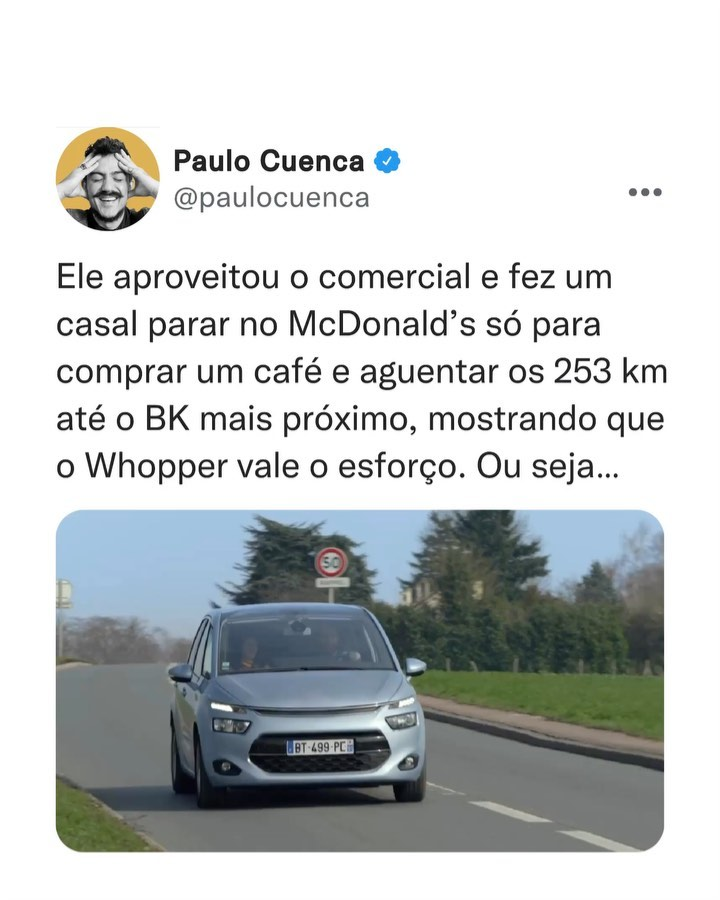Click the blue verified badge
720x900 pixels.
tap(387, 161)
